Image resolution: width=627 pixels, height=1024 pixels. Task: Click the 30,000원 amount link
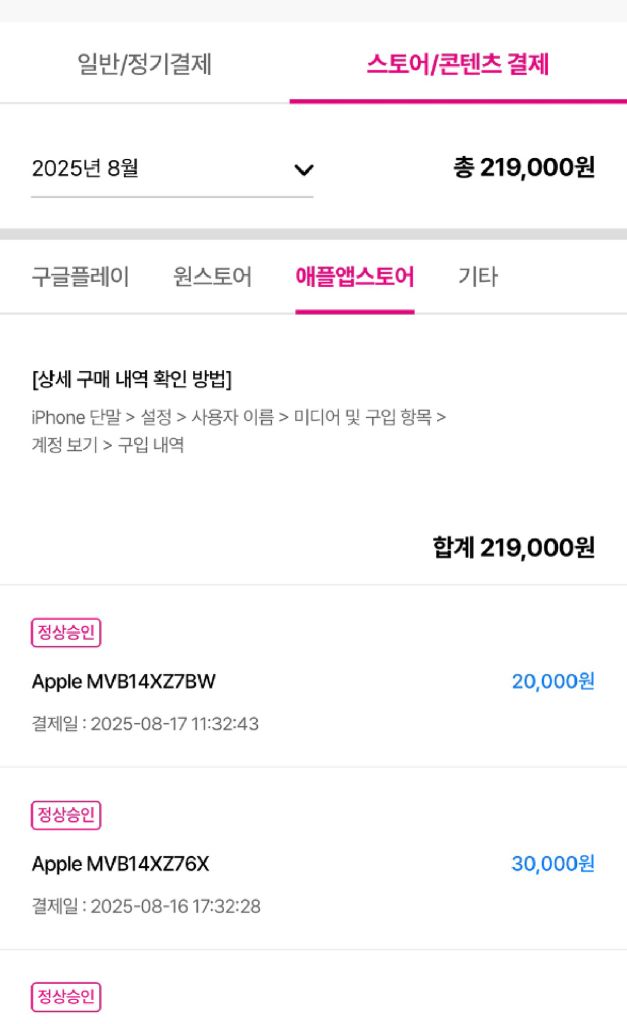pos(553,863)
